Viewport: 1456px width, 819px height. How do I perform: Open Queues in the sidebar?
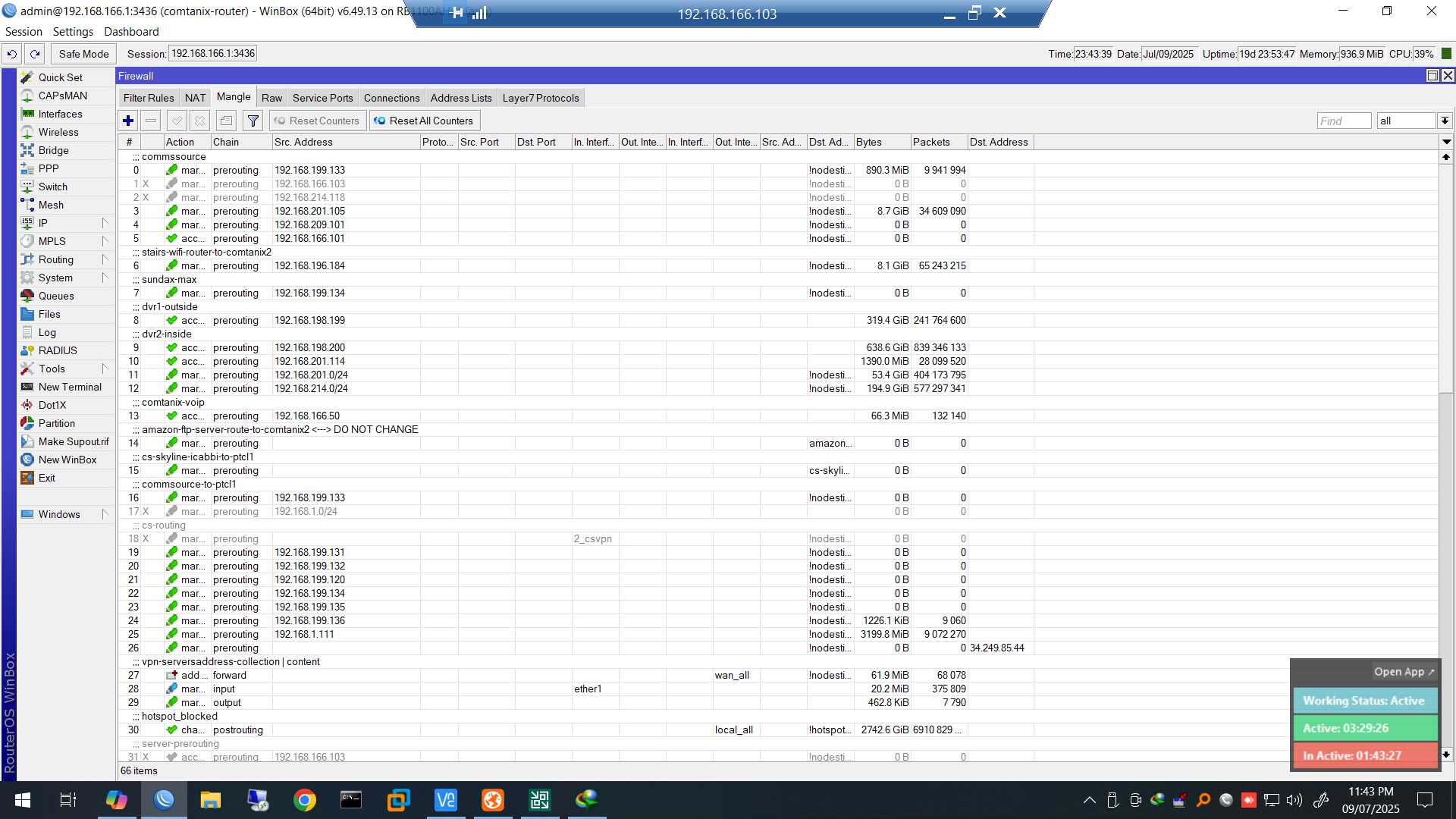(56, 296)
